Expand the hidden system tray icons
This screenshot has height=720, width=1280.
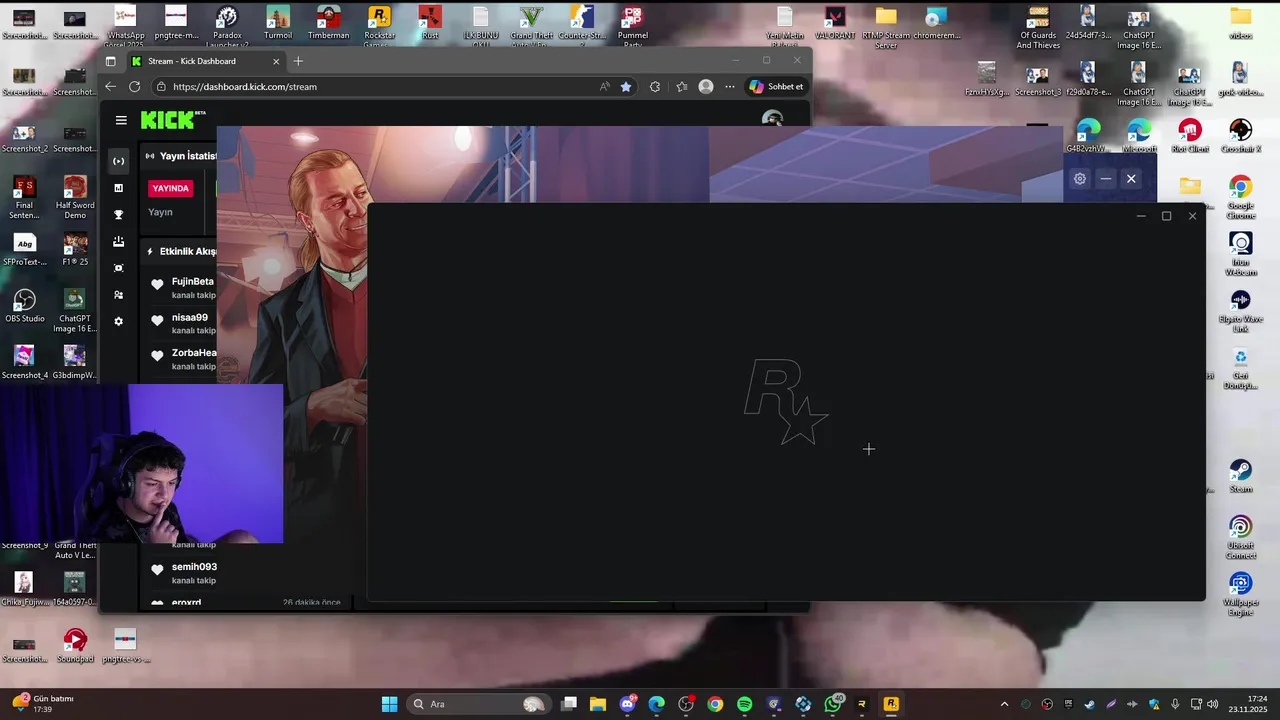click(x=1004, y=704)
